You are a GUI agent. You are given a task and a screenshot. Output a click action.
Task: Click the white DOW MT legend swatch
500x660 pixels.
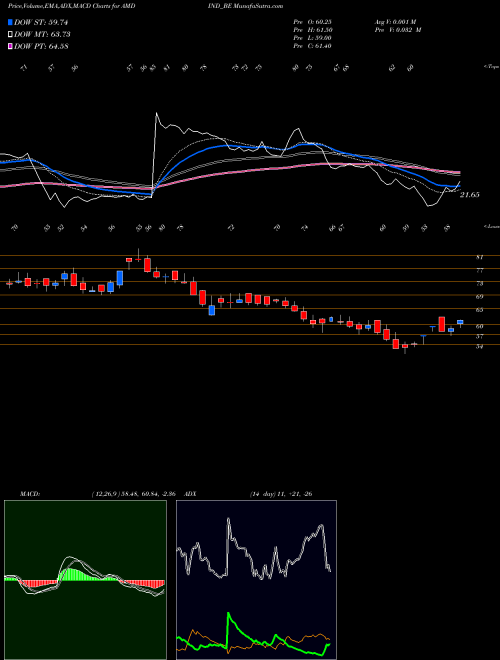11,35
